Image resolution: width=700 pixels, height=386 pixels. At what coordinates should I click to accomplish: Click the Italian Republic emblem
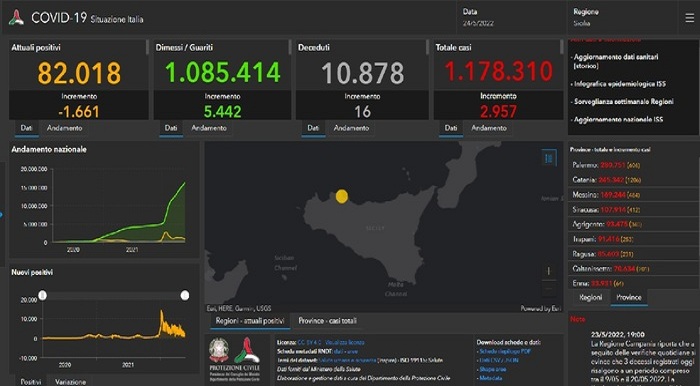point(219,351)
